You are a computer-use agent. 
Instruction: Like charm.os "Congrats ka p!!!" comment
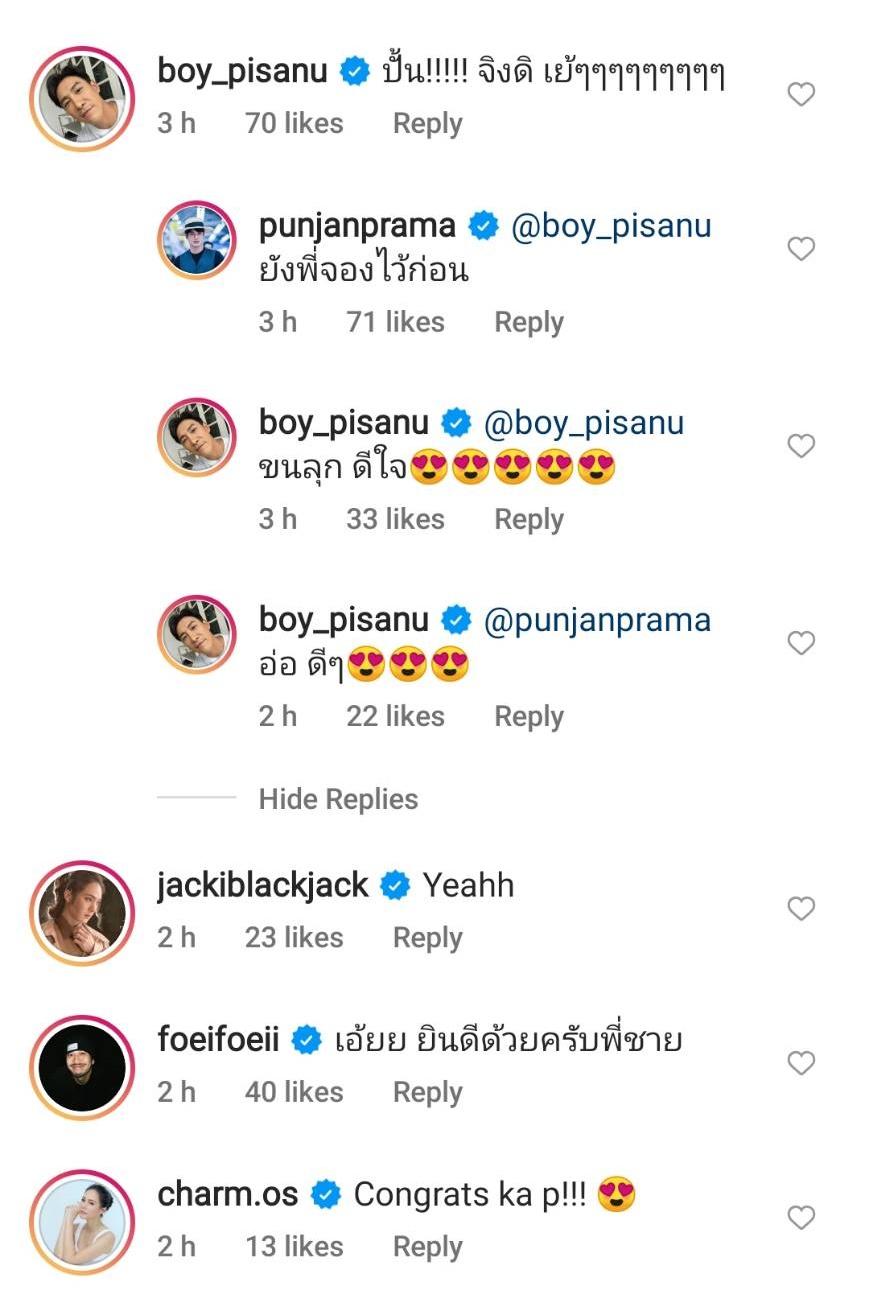(x=801, y=1217)
